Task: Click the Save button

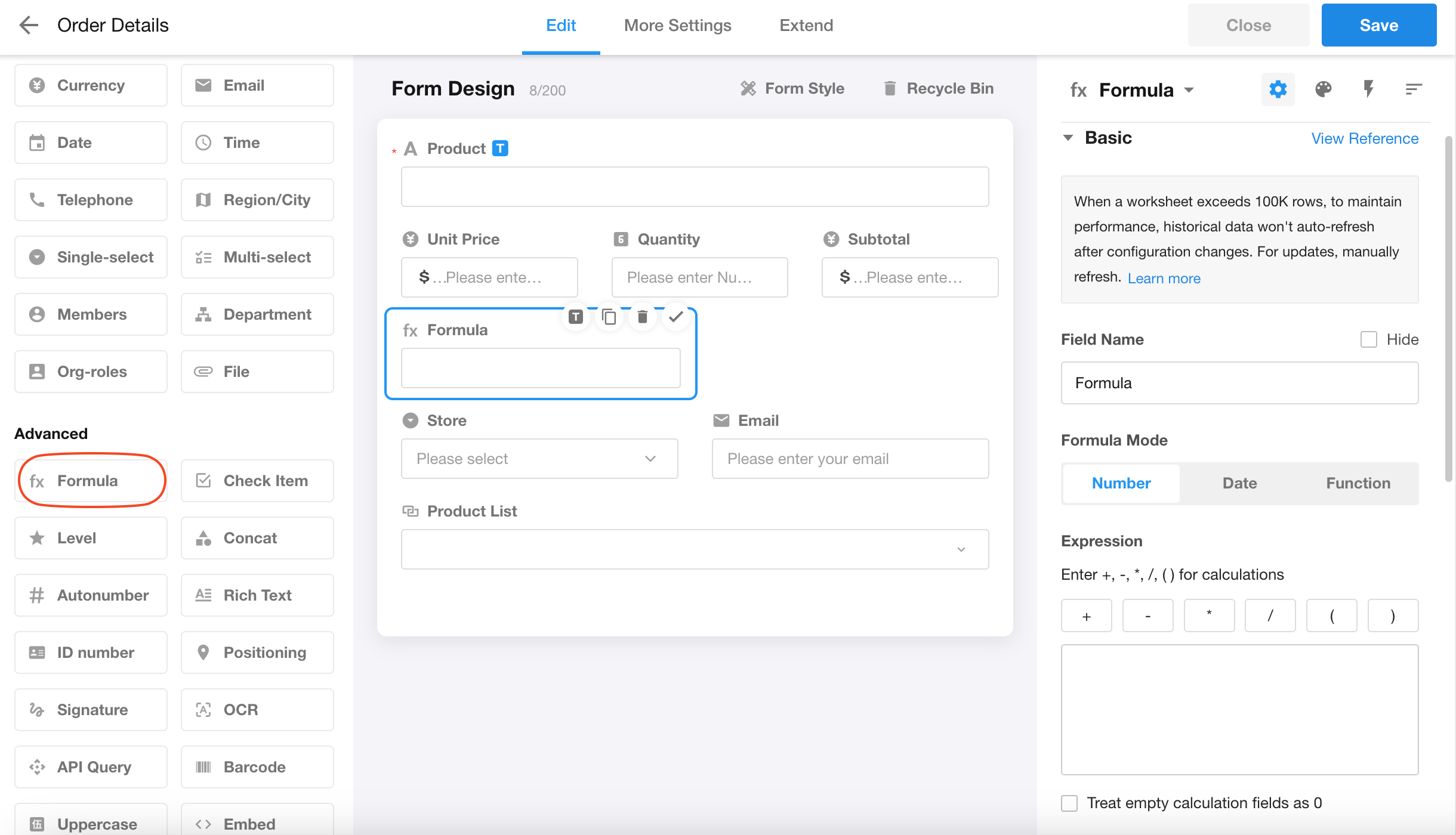Action: [x=1378, y=26]
